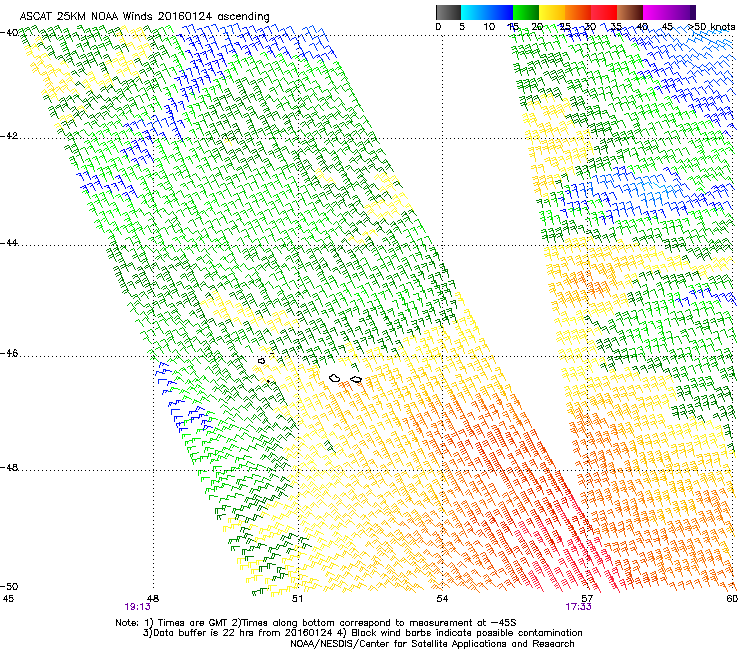Click the note line starting '3)Data buffer is 22 hrs'

(362, 633)
